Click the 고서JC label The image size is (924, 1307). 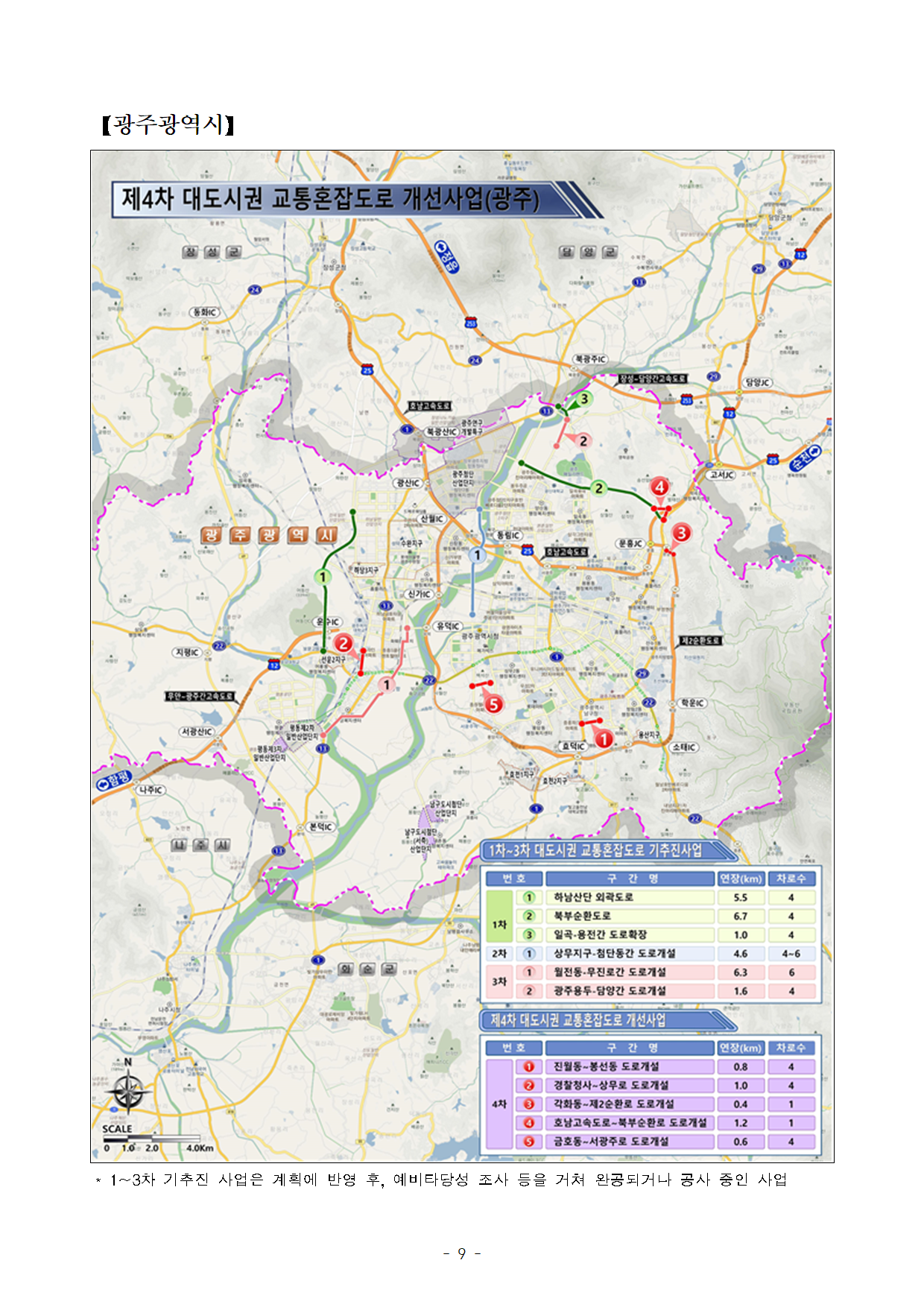click(x=721, y=475)
